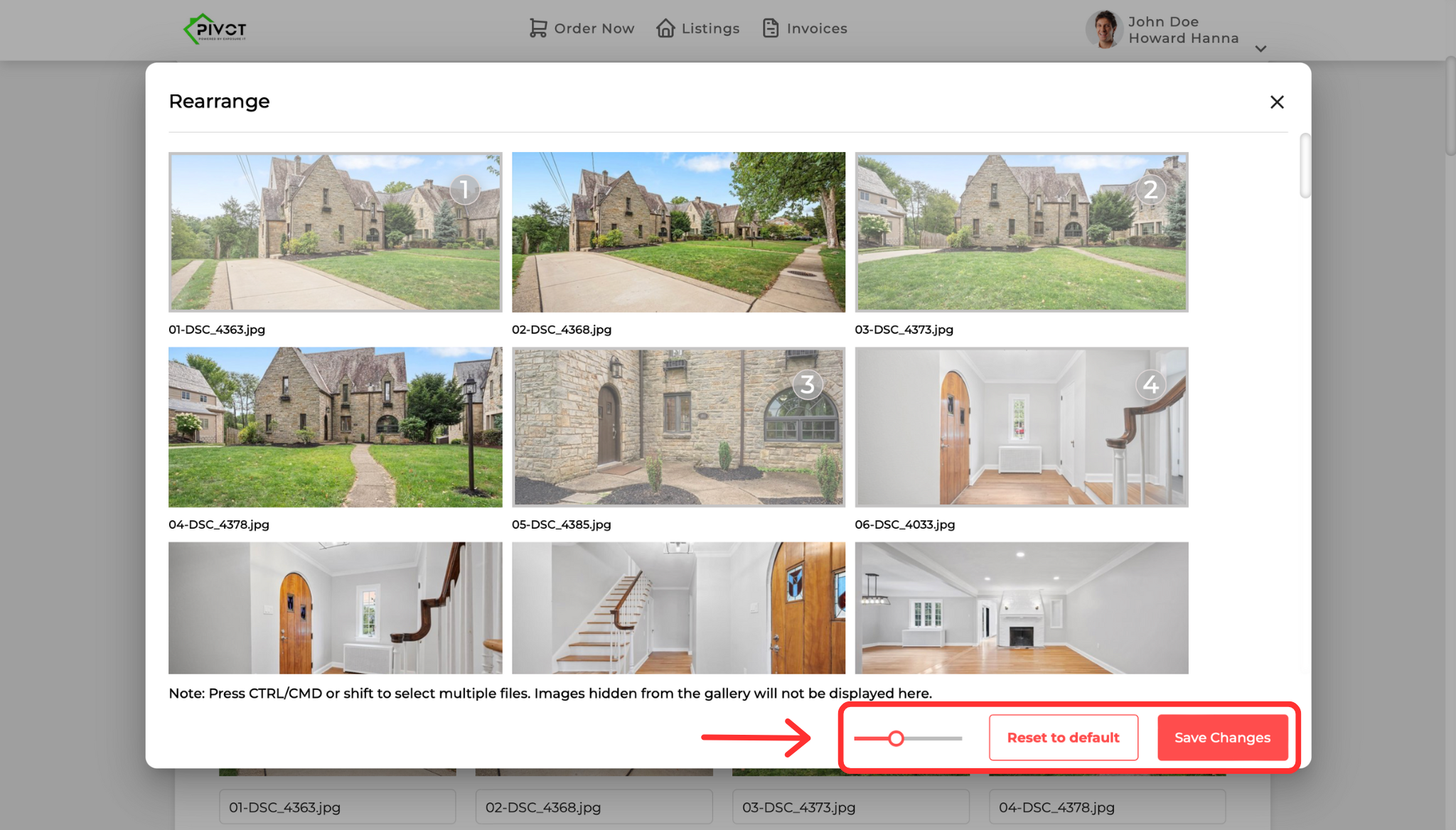
Task: Open the Invoices menu item
Action: (816, 28)
